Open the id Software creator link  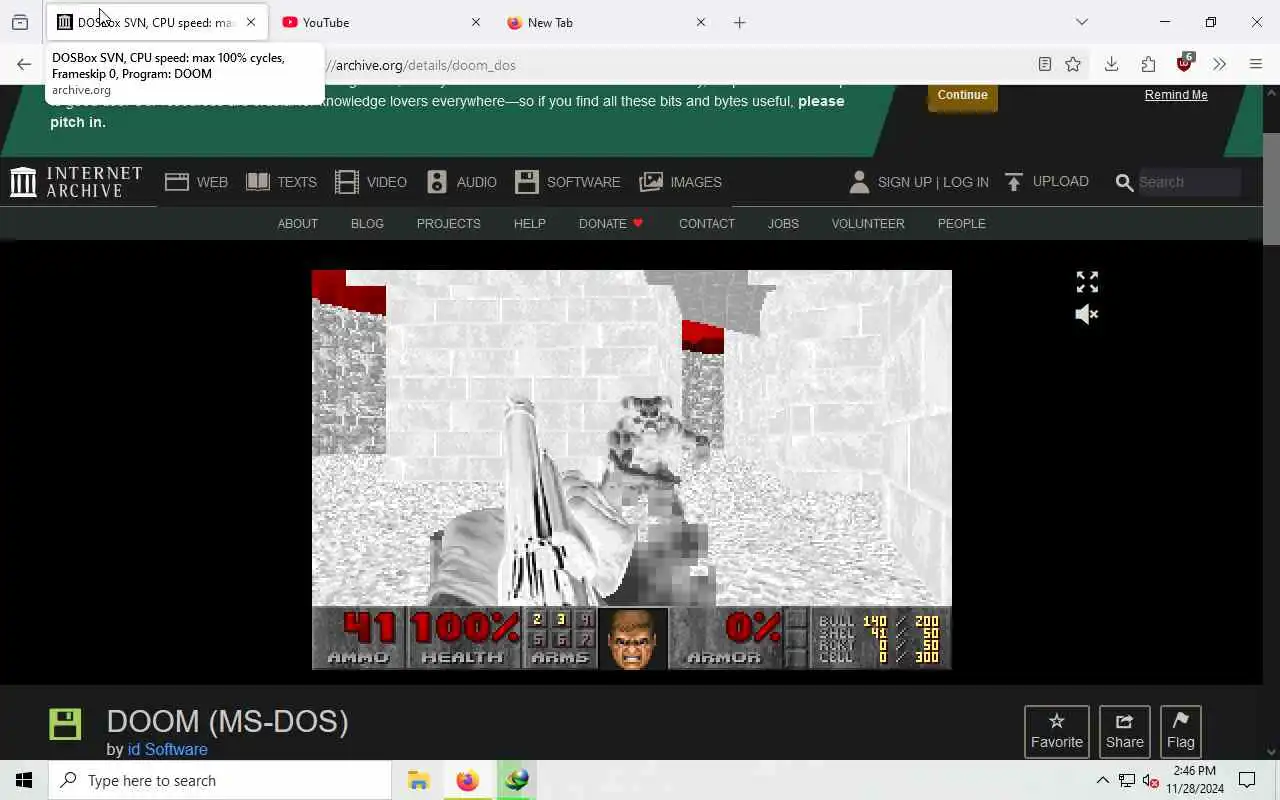168,749
